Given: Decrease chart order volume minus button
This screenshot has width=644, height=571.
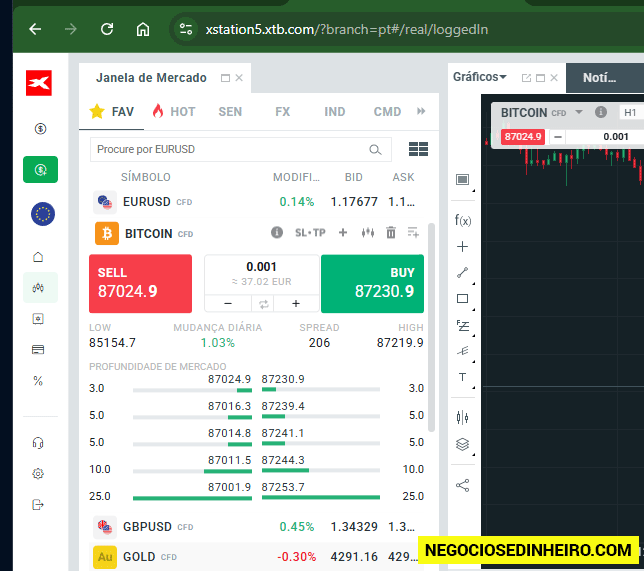Looking at the screenshot, I should (558, 136).
